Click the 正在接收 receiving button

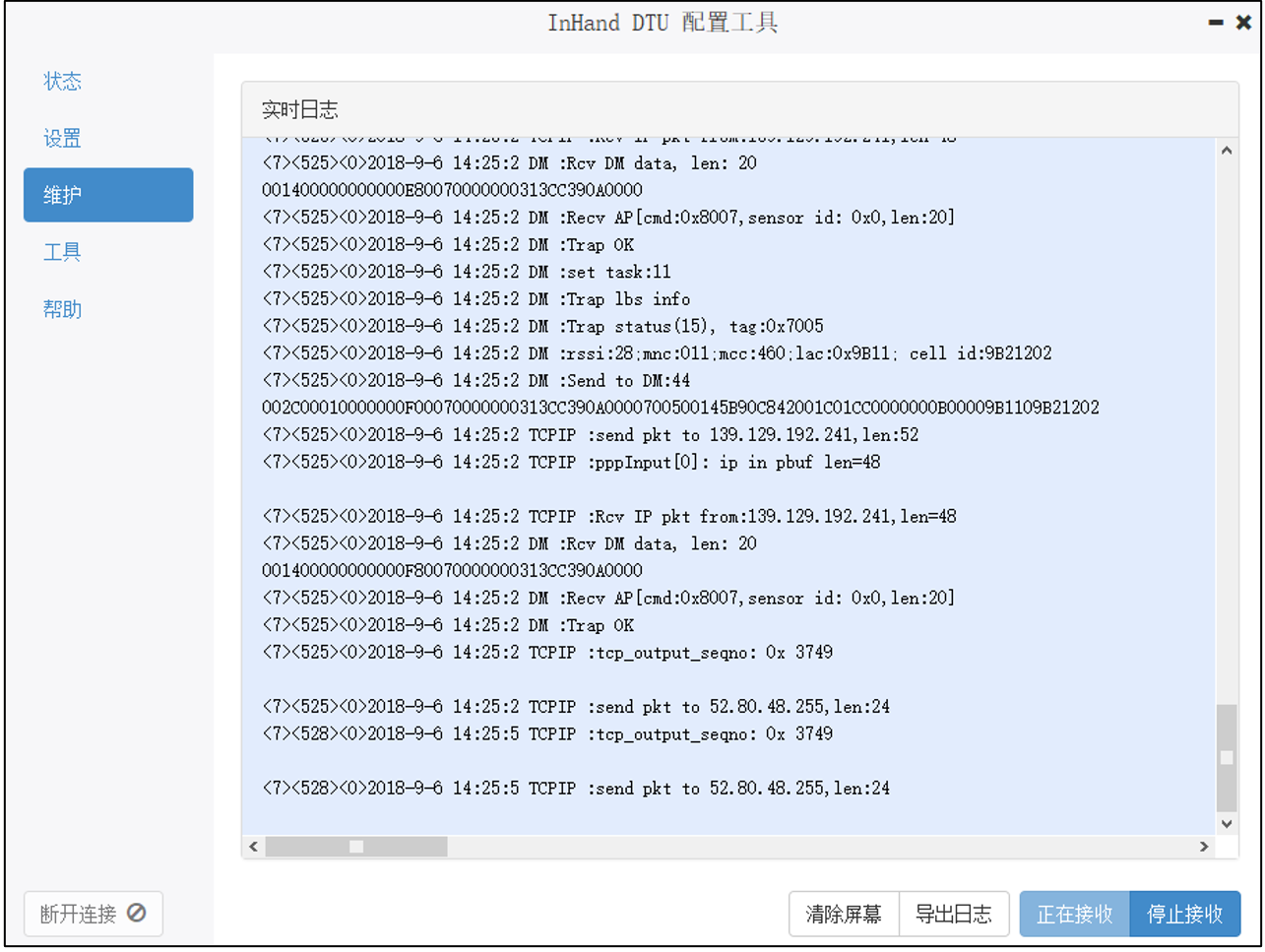(x=1075, y=914)
